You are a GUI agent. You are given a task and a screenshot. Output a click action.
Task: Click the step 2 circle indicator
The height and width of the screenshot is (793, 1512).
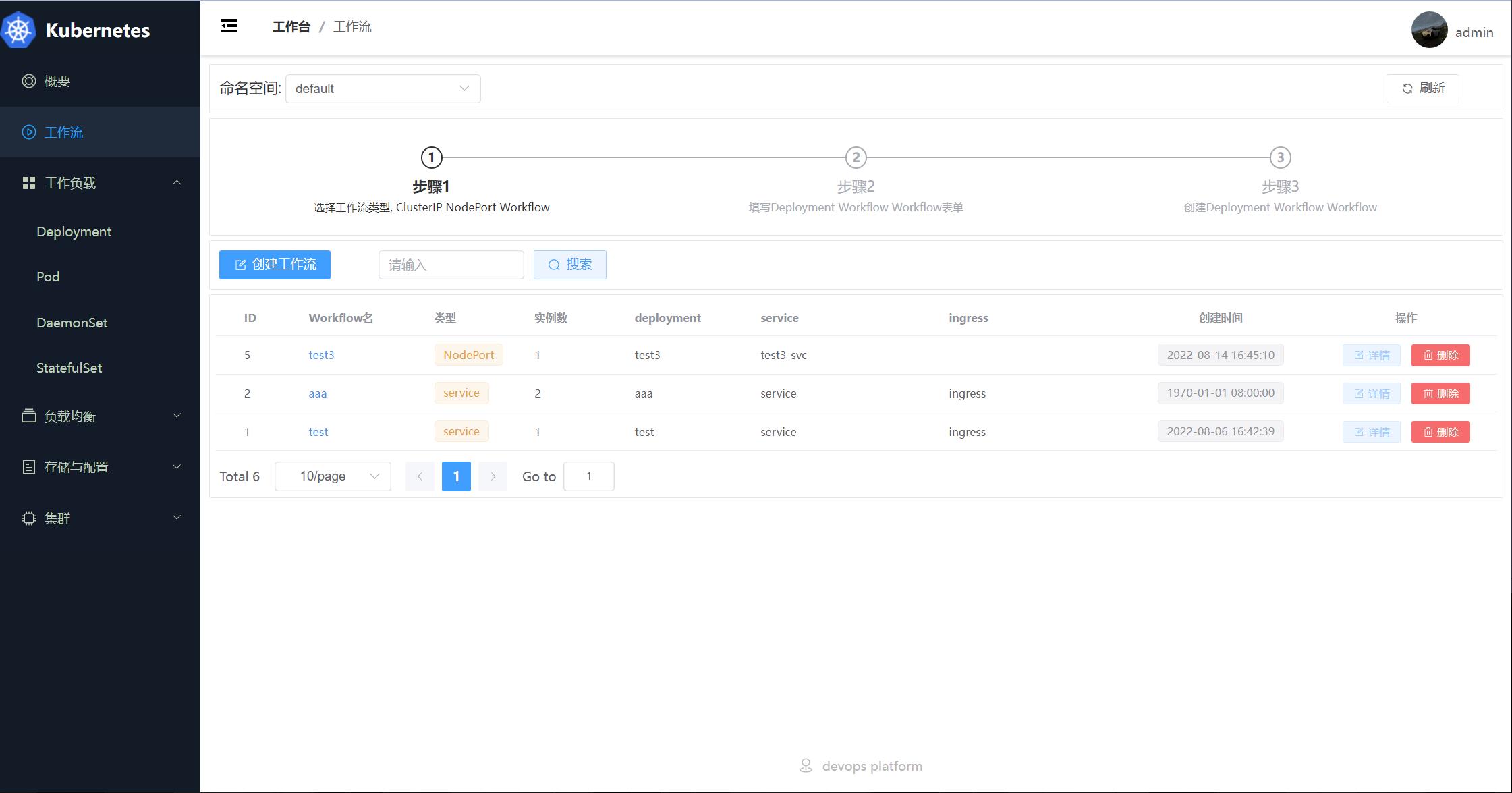856,157
